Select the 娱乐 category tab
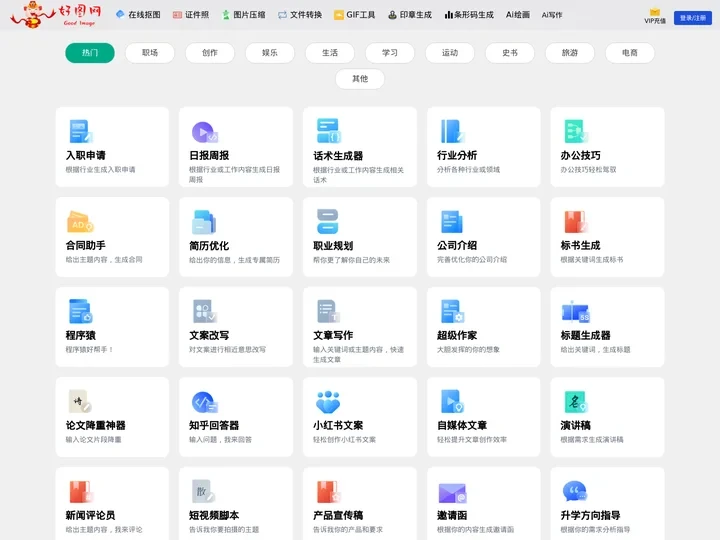 270,53
